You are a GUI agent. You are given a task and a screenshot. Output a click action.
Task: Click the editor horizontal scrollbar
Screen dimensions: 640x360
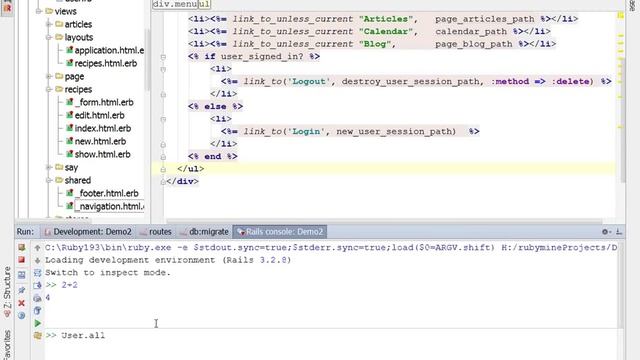pyautogui.click(x=384, y=222)
